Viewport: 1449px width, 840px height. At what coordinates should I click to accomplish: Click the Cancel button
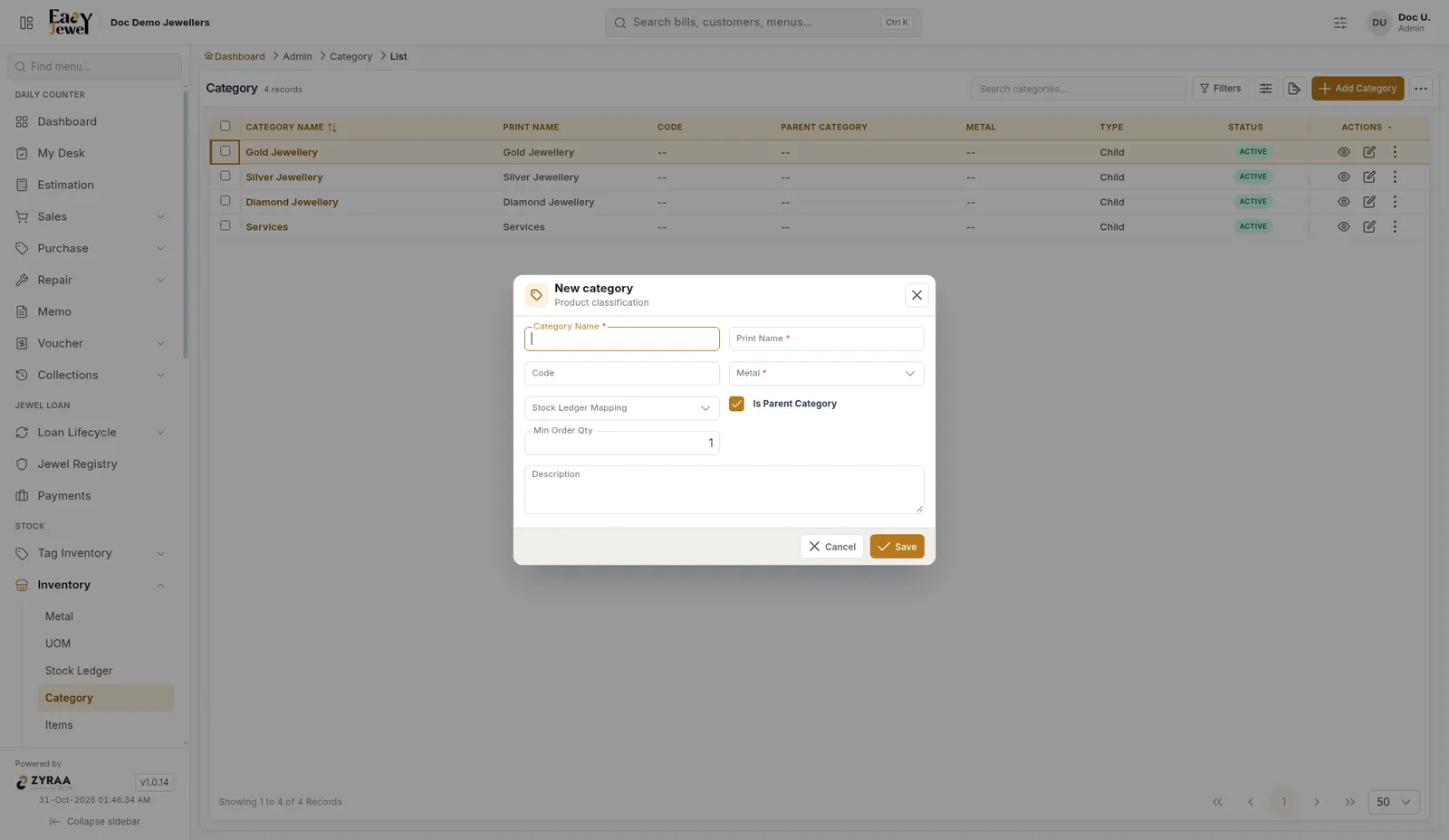831,547
